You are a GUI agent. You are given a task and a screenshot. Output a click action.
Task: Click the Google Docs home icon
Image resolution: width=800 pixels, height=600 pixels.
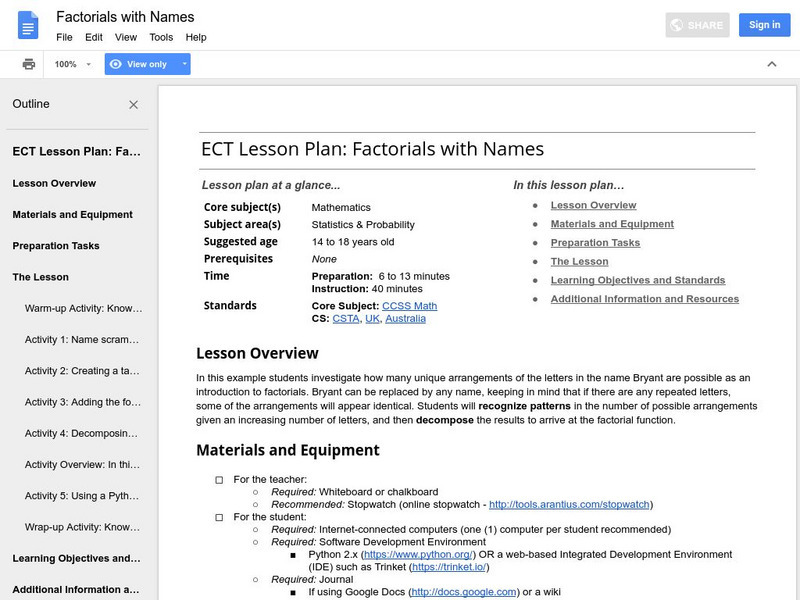(x=28, y=25)
